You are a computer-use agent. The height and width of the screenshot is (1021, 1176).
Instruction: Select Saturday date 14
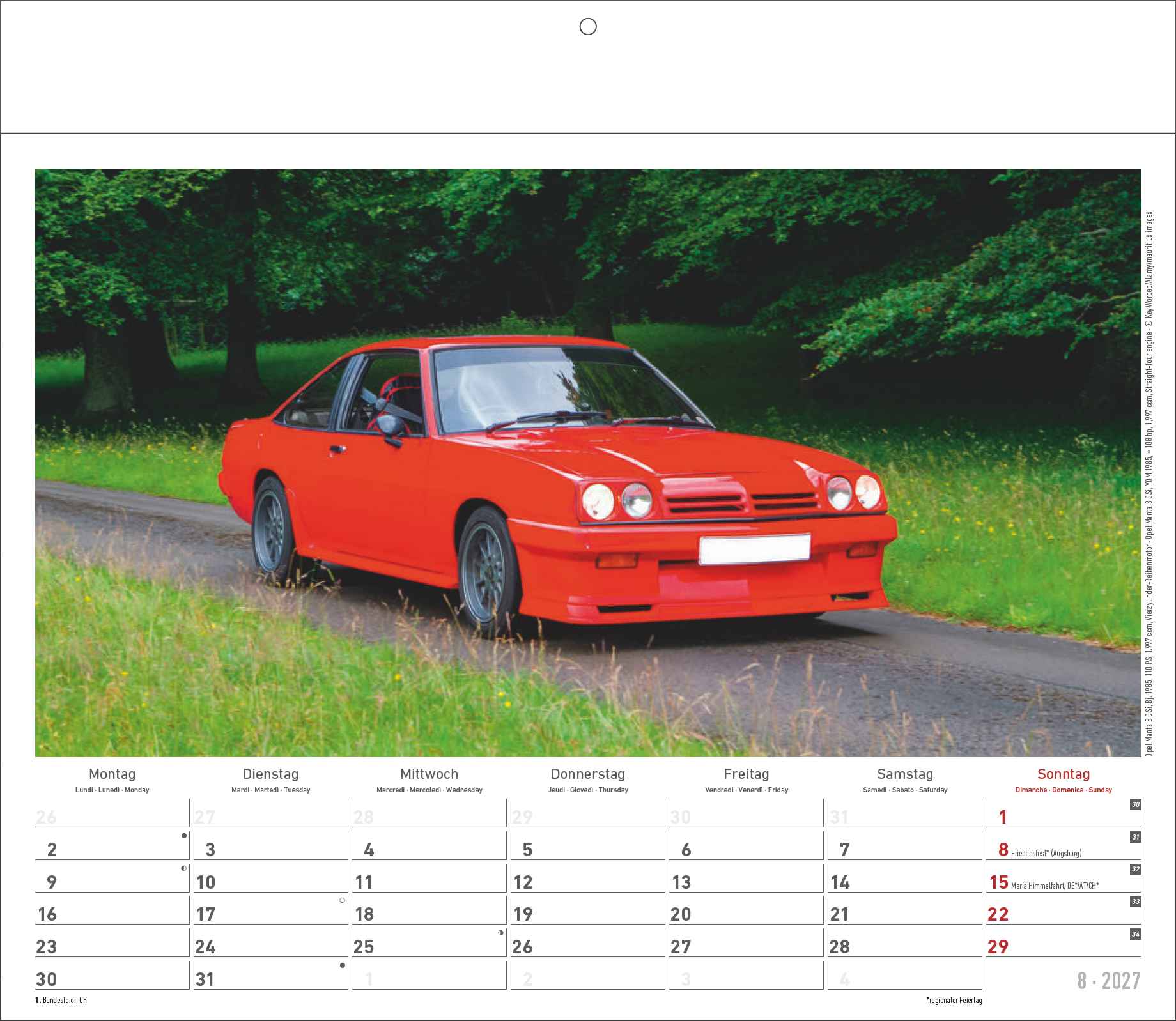pyautogui.click(x=840, y=882)
